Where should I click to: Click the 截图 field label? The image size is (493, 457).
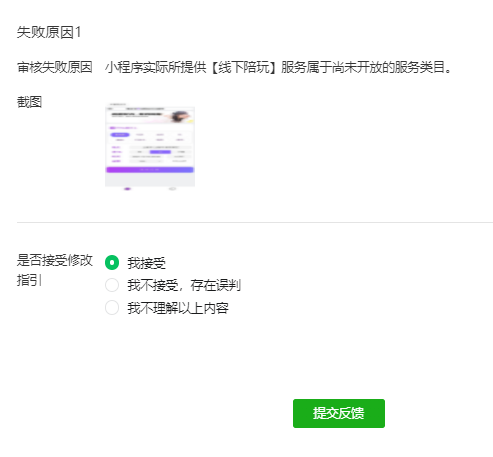click(29, 102)
